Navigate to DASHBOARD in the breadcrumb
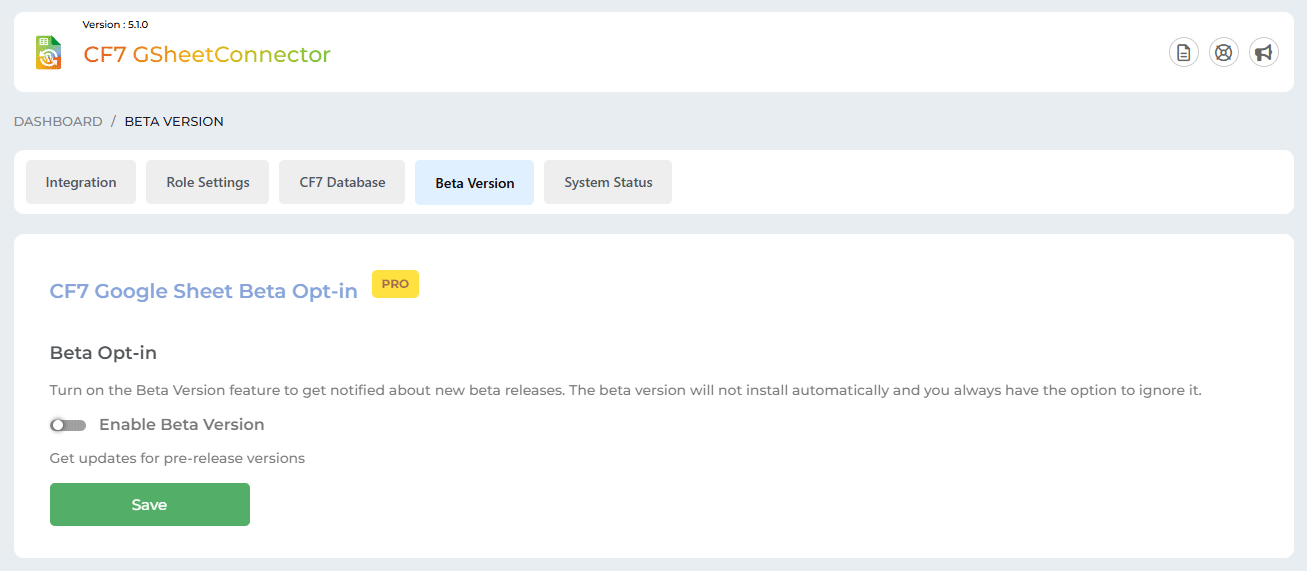The height and width of the screenshot is (571, 1307). point(58,121)
